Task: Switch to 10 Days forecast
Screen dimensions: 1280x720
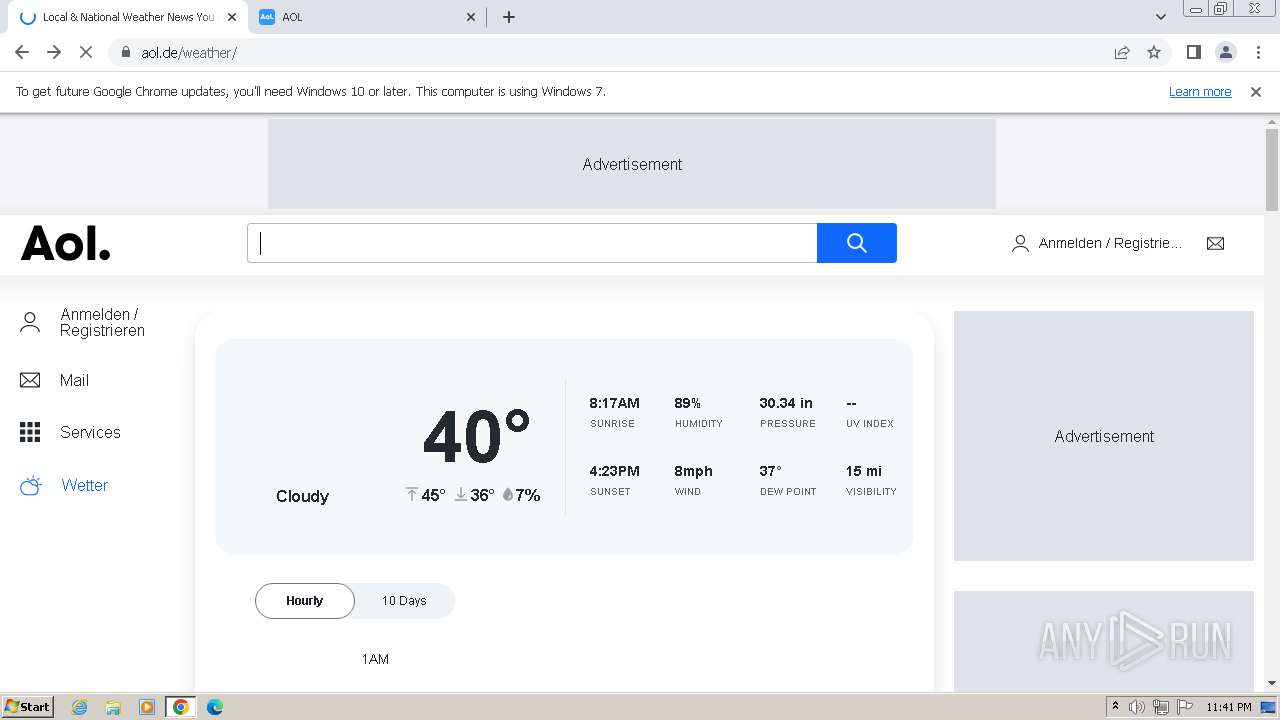Action: click(404, 601)
